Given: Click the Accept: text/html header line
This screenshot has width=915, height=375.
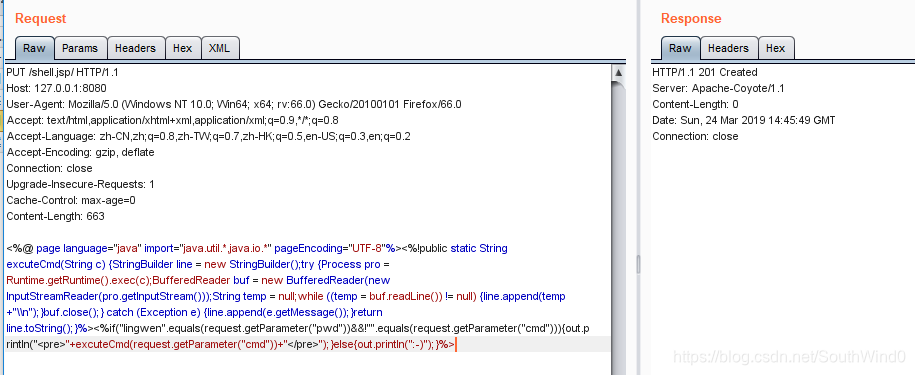Looking at the screenshot, I should (x=173, y=120).
